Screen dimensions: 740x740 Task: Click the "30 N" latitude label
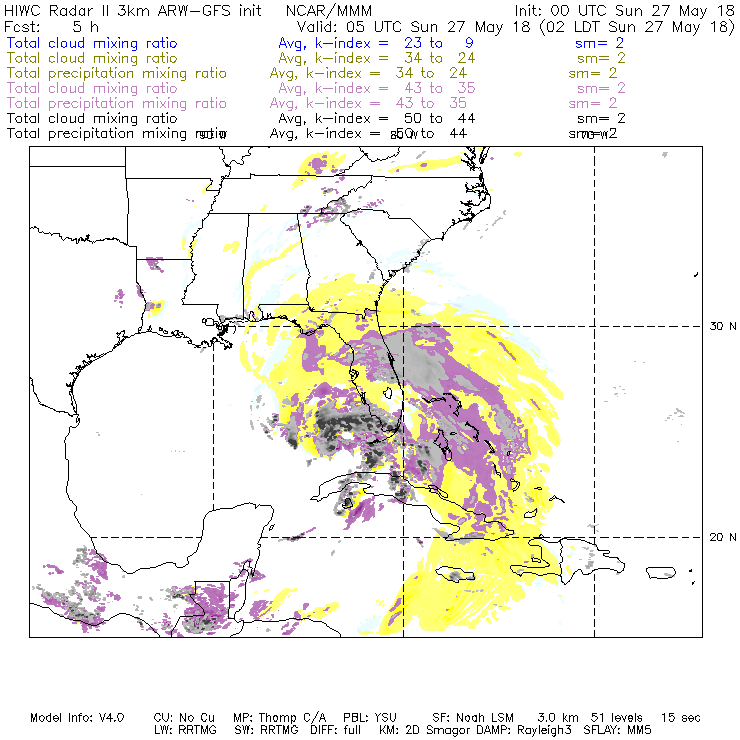click(723, 326)
